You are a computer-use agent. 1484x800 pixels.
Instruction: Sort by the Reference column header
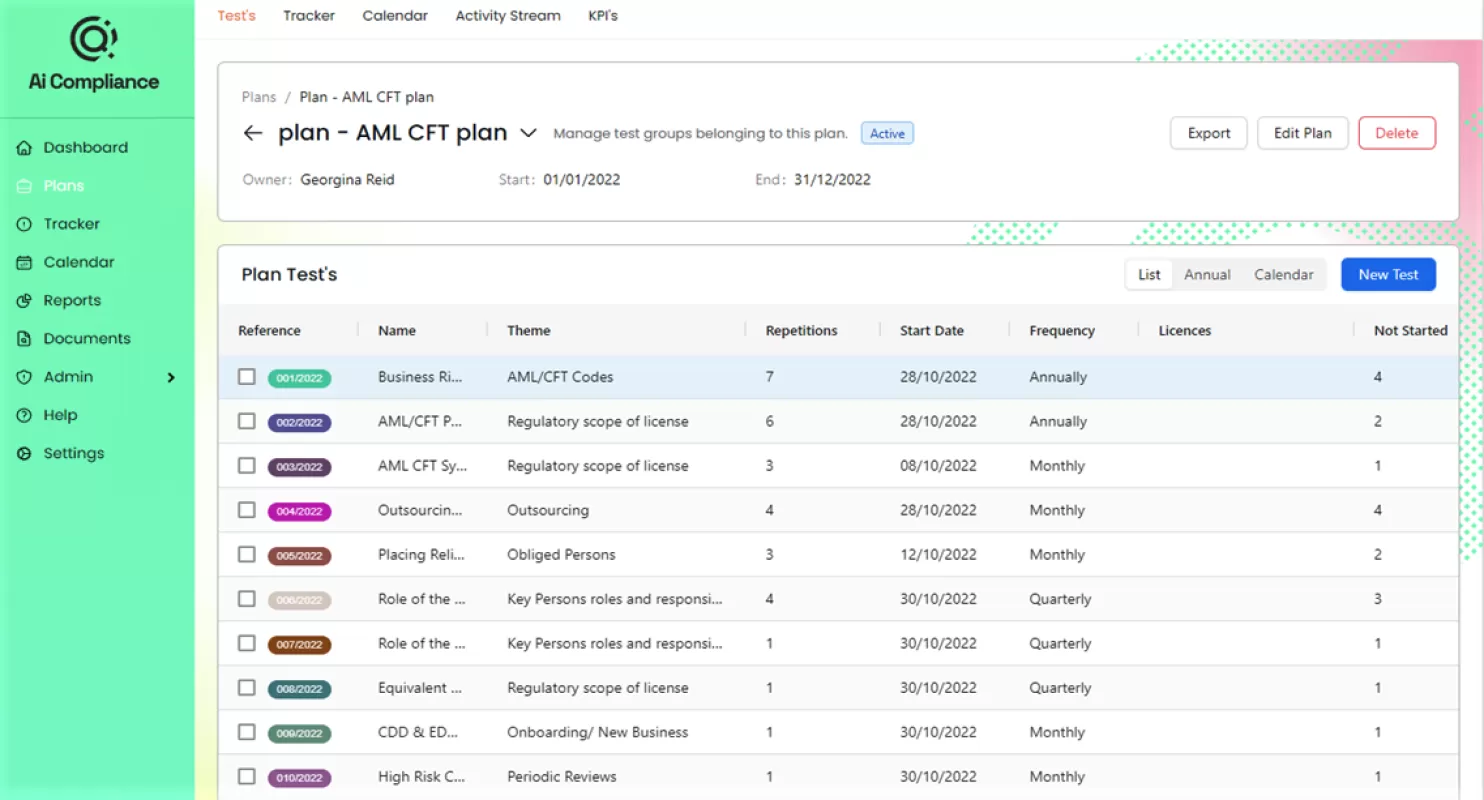tap(269, 331)
